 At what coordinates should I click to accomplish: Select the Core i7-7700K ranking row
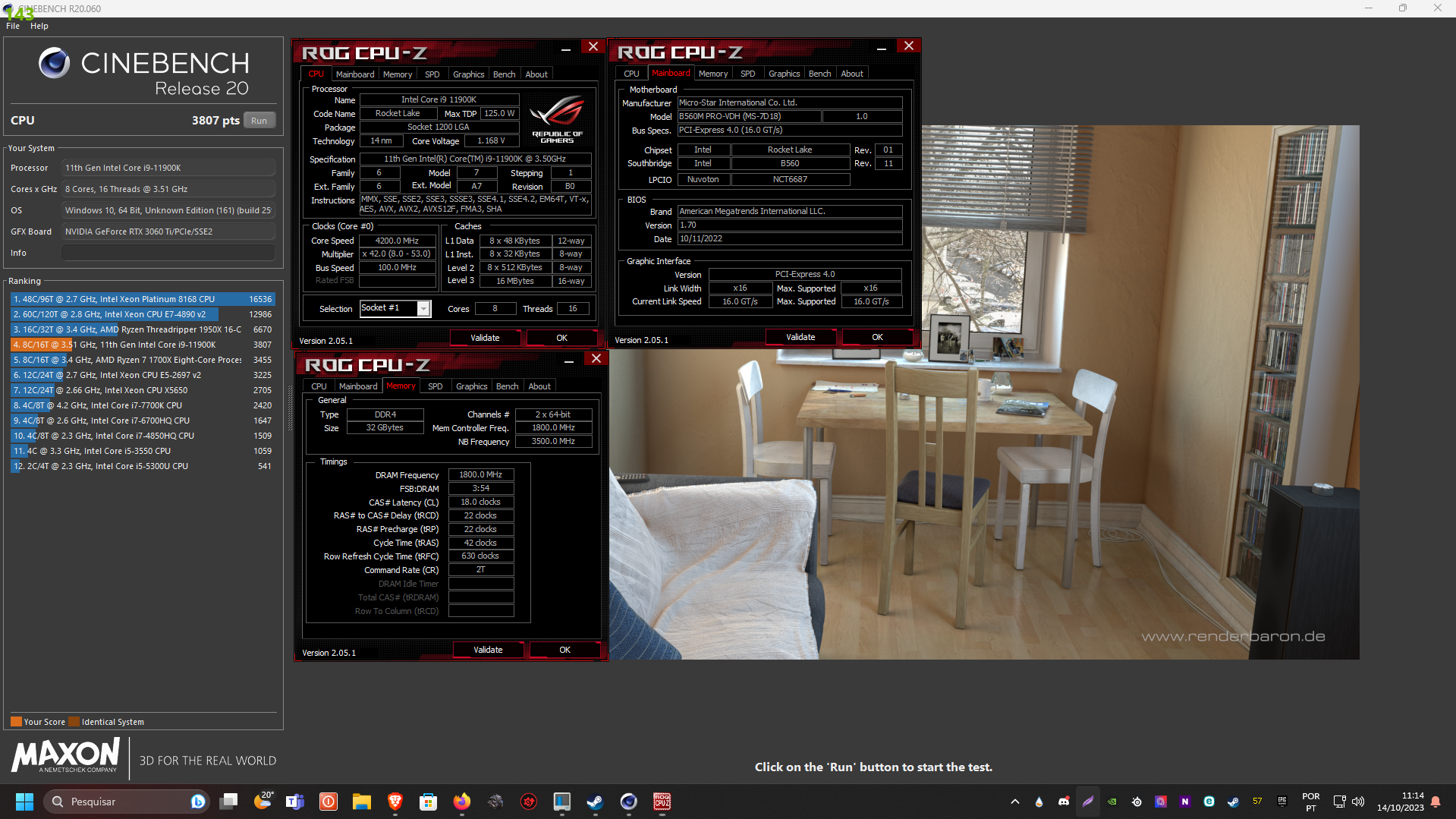pos(143,405)
